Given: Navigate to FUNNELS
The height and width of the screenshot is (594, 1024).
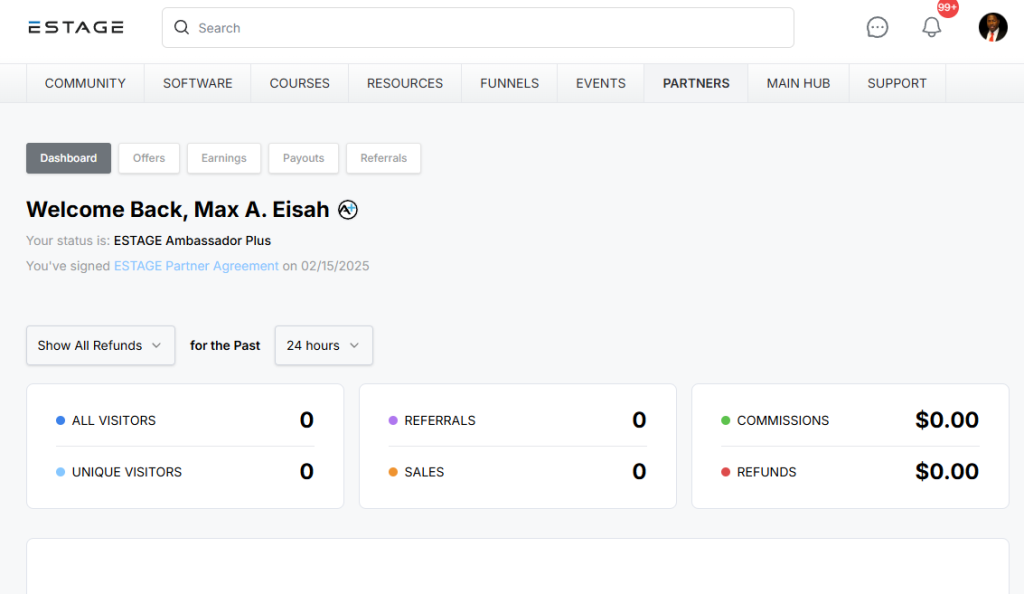Looking at the screenshot, I should coord(509,84).
